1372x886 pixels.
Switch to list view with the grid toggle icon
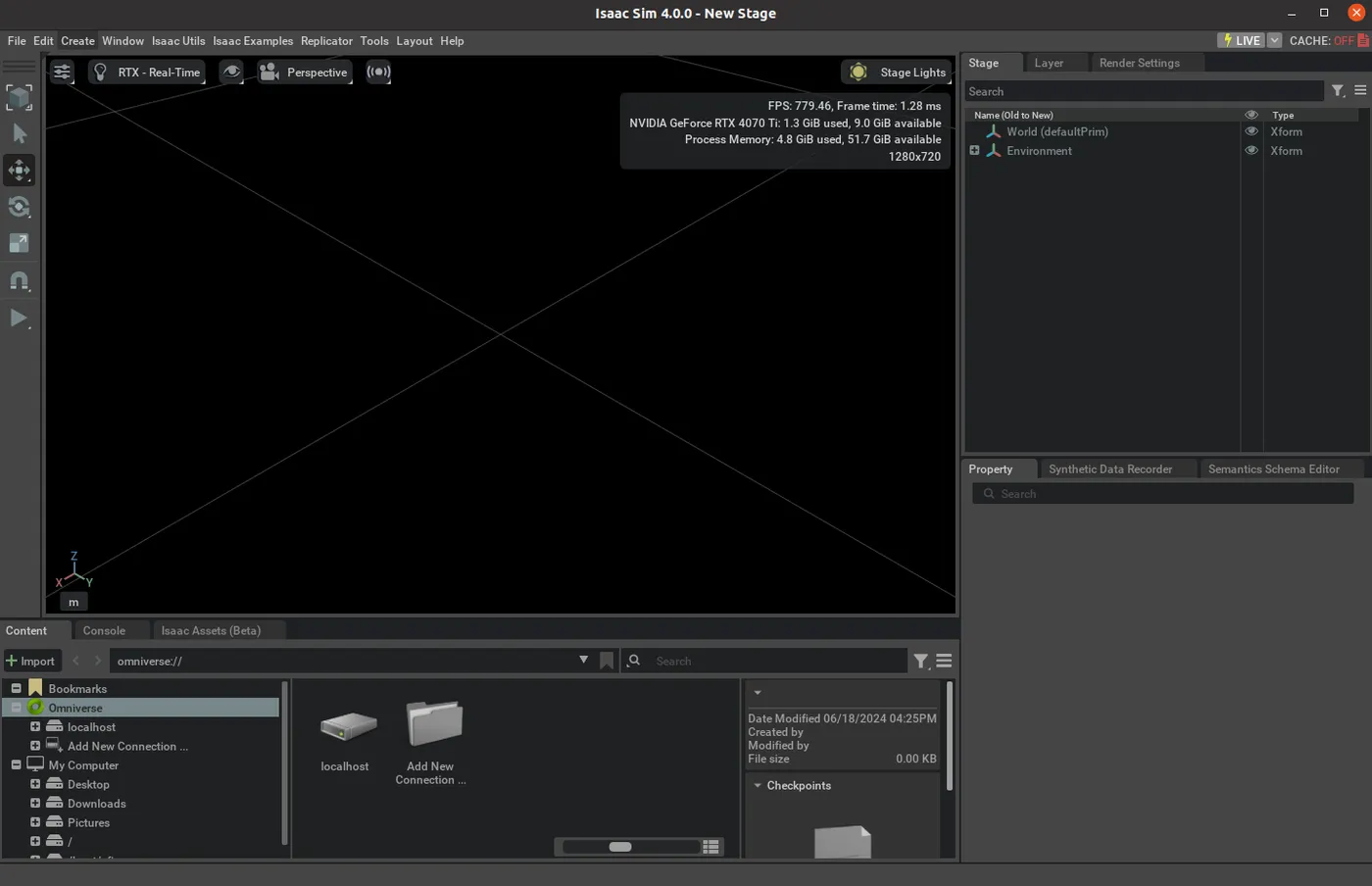[x=711, y=847]
